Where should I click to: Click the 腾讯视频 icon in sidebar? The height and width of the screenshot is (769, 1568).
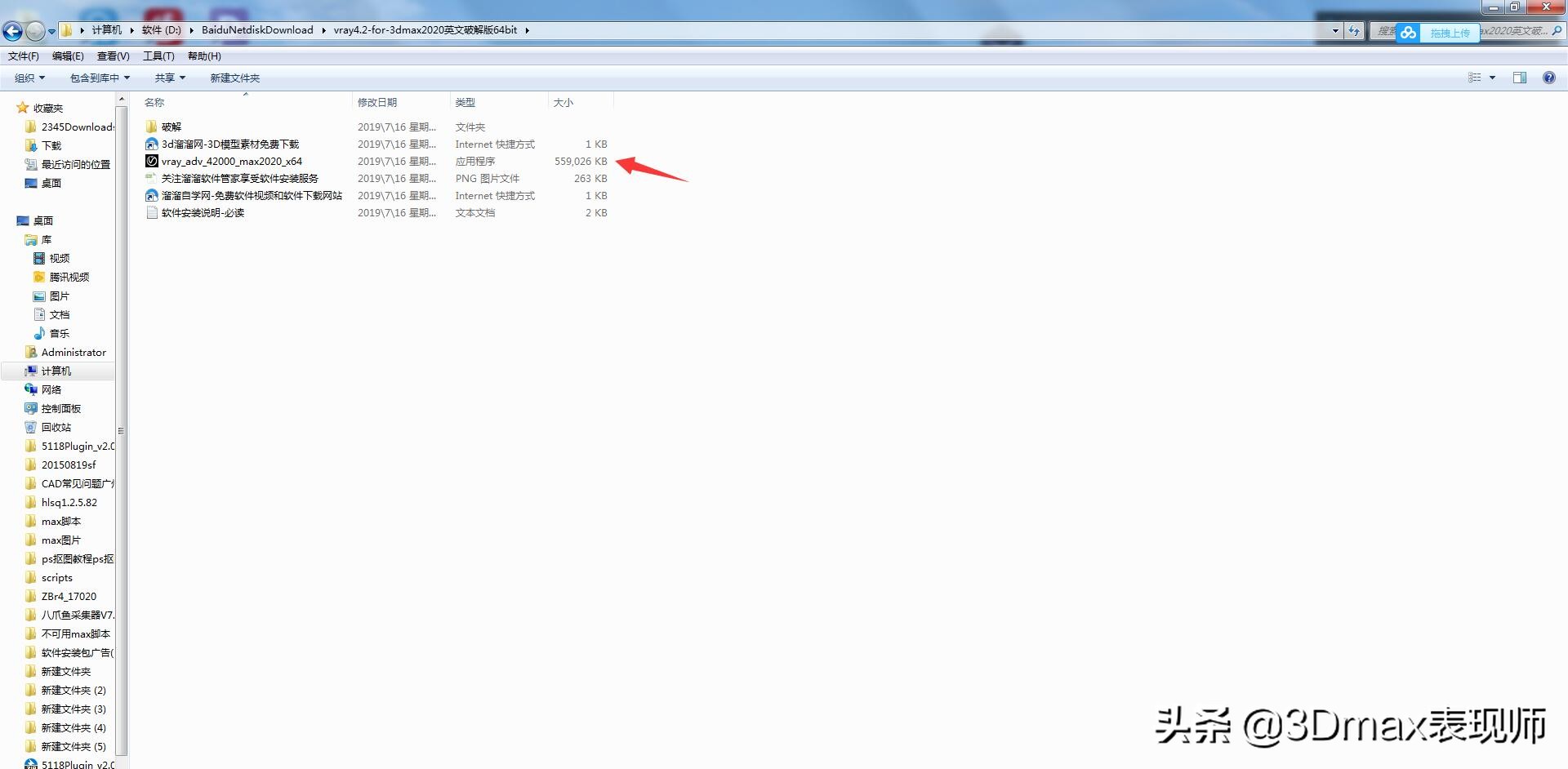pos(39,277)
